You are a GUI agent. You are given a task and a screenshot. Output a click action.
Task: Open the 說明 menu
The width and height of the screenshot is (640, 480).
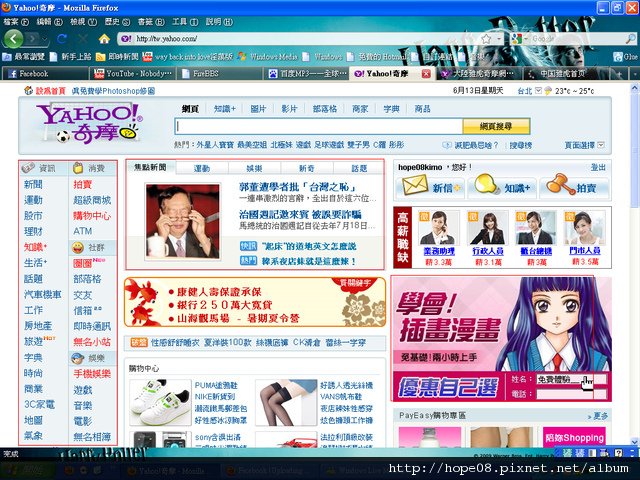click(x=219, y=22)
